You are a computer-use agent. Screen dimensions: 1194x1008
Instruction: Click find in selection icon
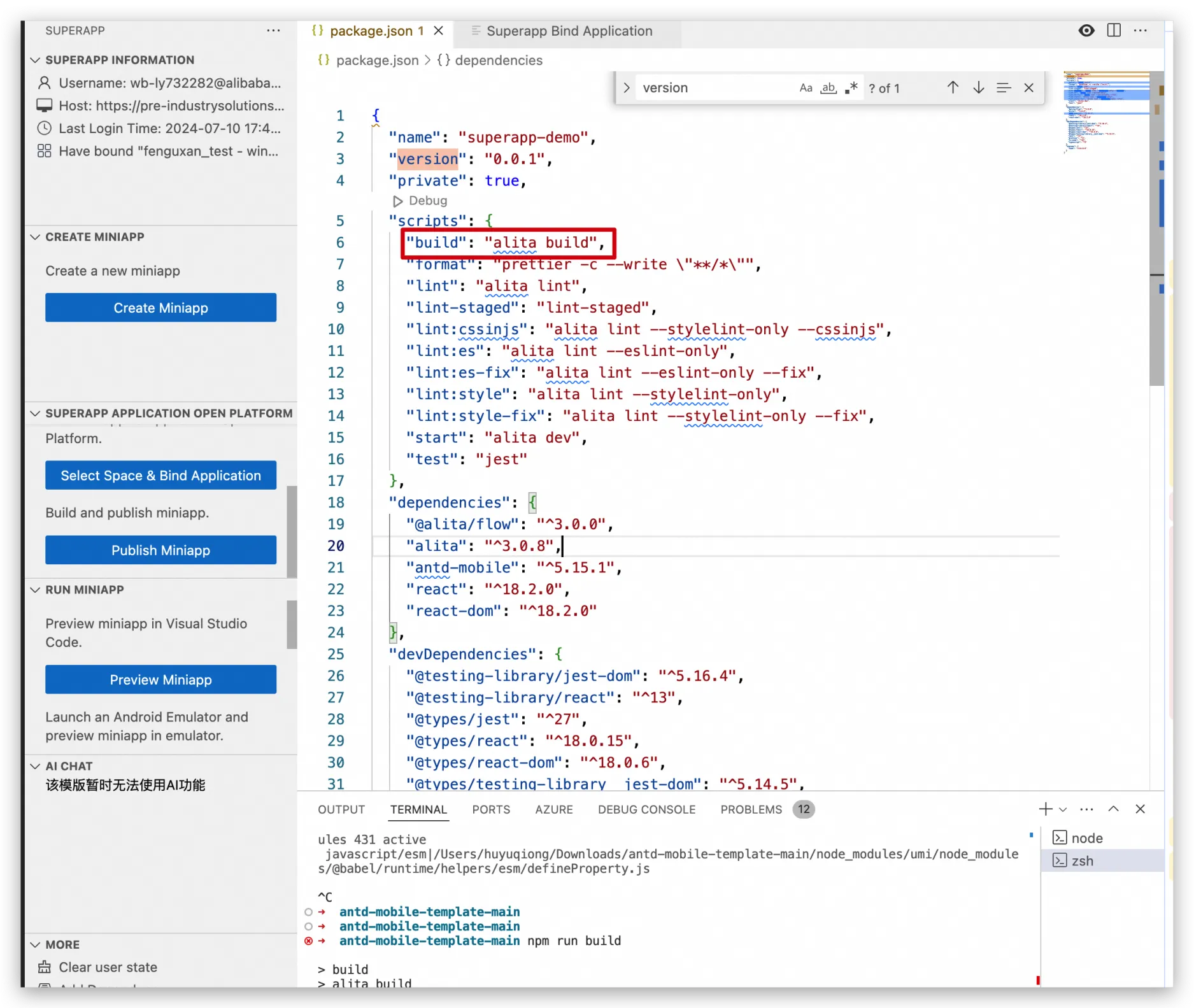[1004, 88]
